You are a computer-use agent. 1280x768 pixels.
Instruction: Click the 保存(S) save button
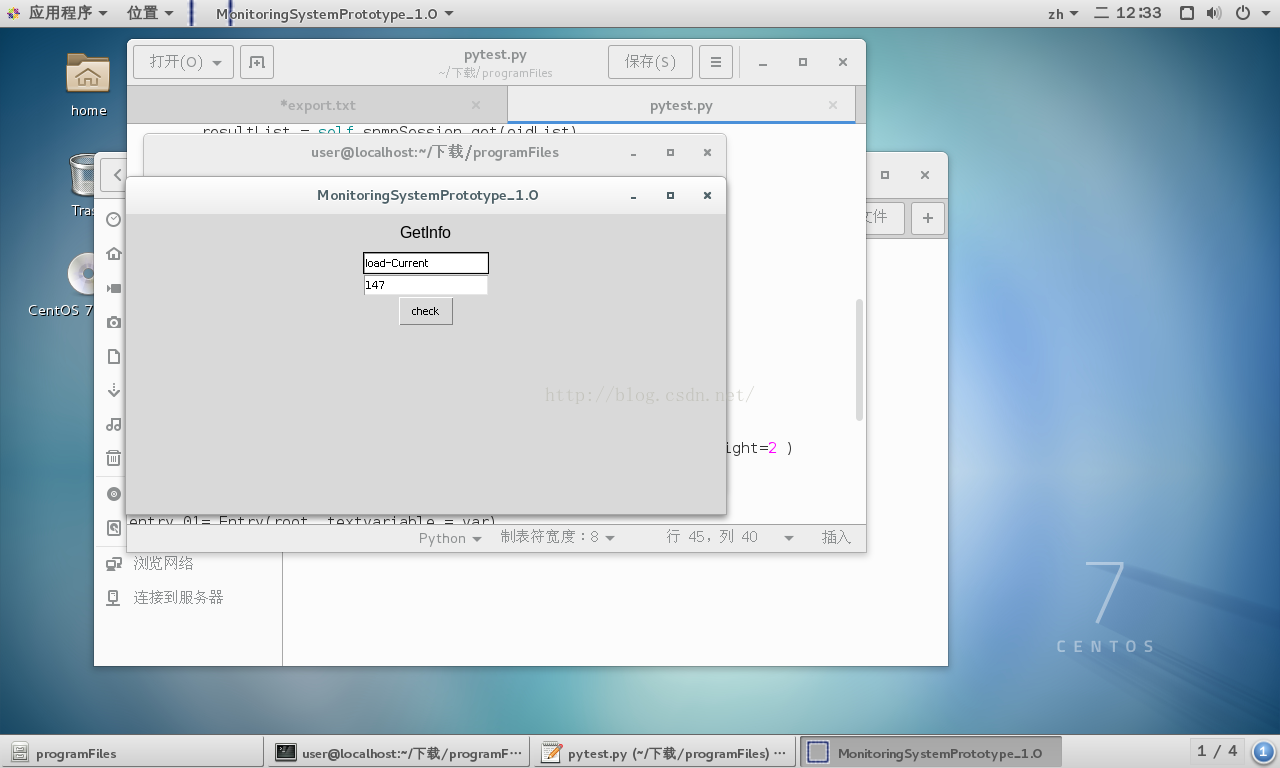[x=650, y=61]
